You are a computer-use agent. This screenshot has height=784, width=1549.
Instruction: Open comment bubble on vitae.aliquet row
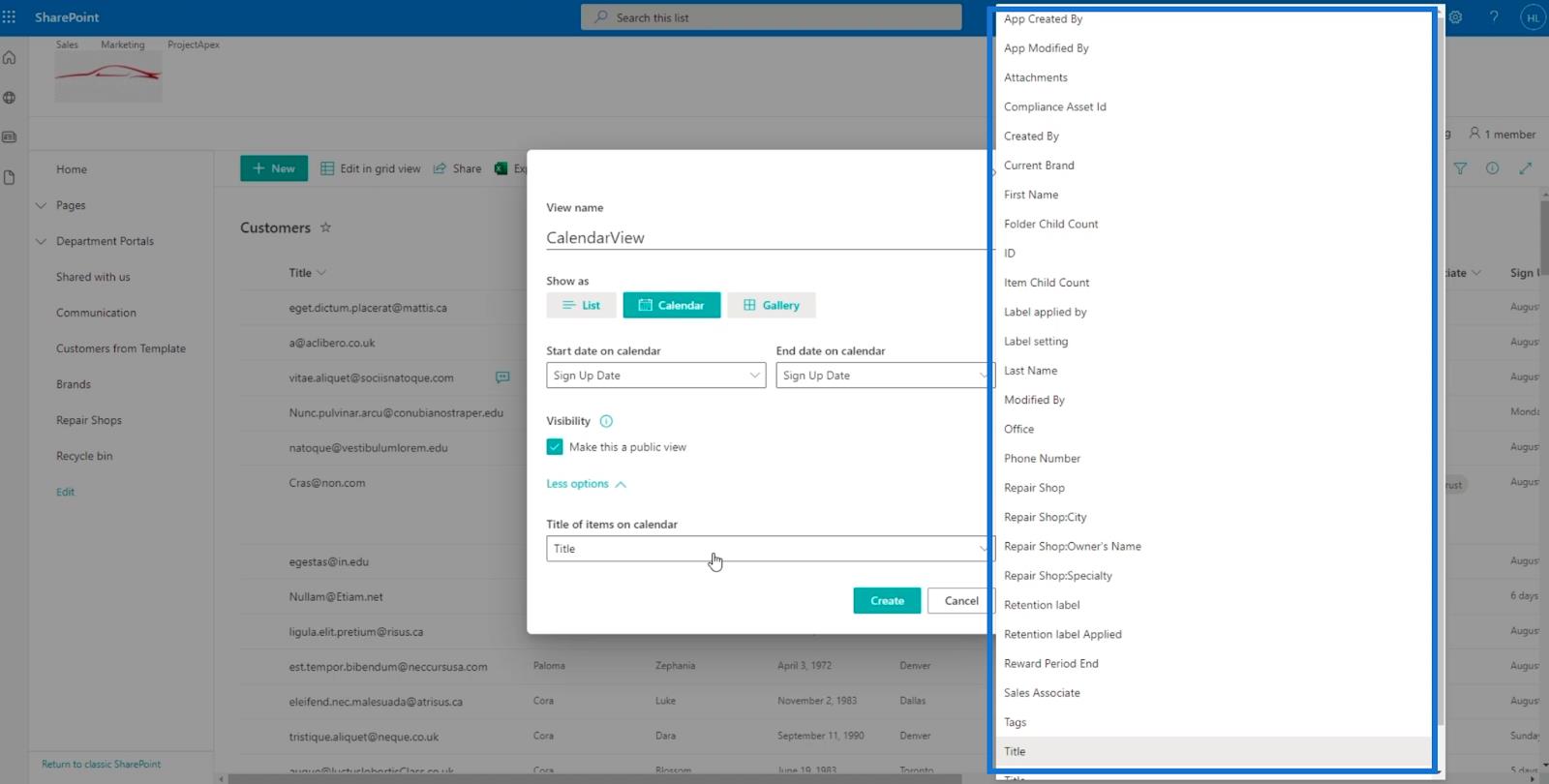[502, 377]
